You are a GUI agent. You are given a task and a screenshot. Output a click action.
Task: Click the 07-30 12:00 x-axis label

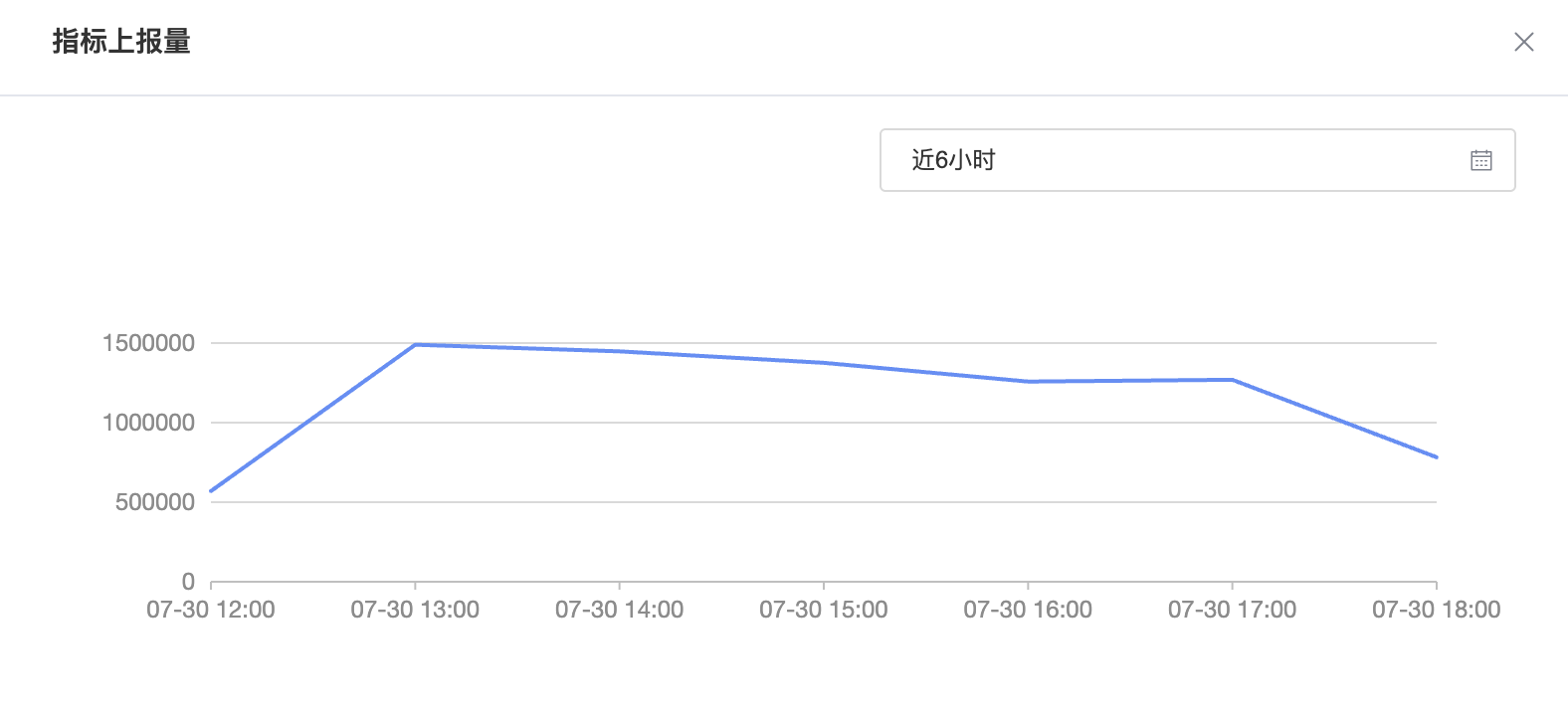[211, 610]
